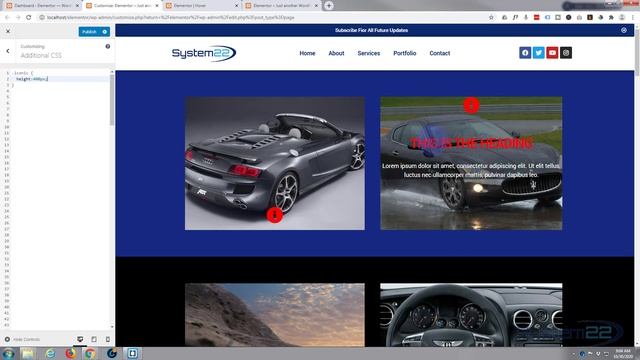Click the taskbar clock

pos(623,354)
